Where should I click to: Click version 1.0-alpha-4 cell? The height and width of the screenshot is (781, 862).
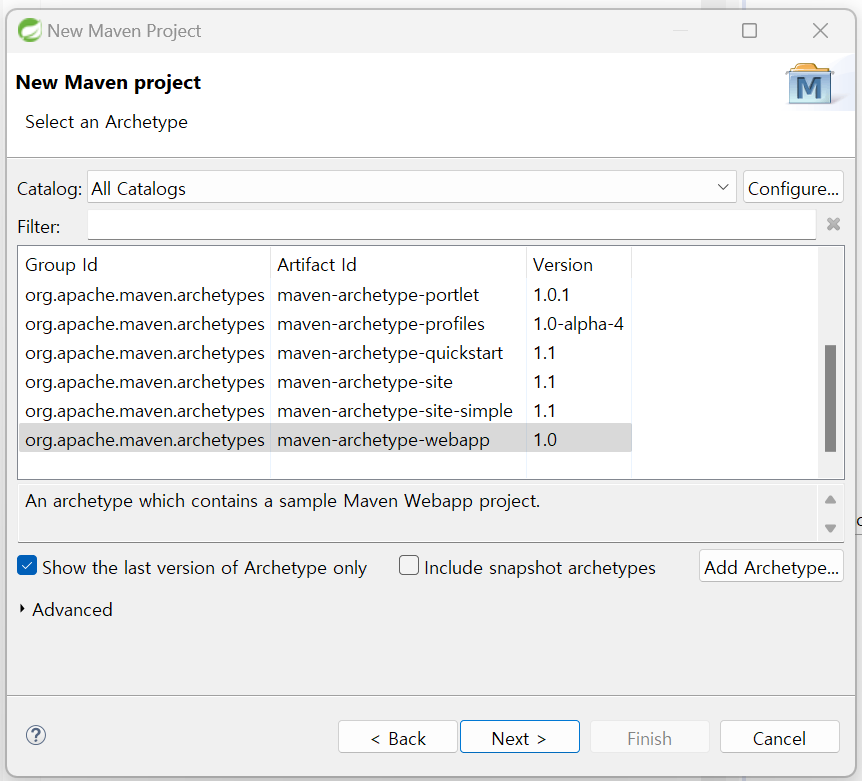click(x=578, y=324)
